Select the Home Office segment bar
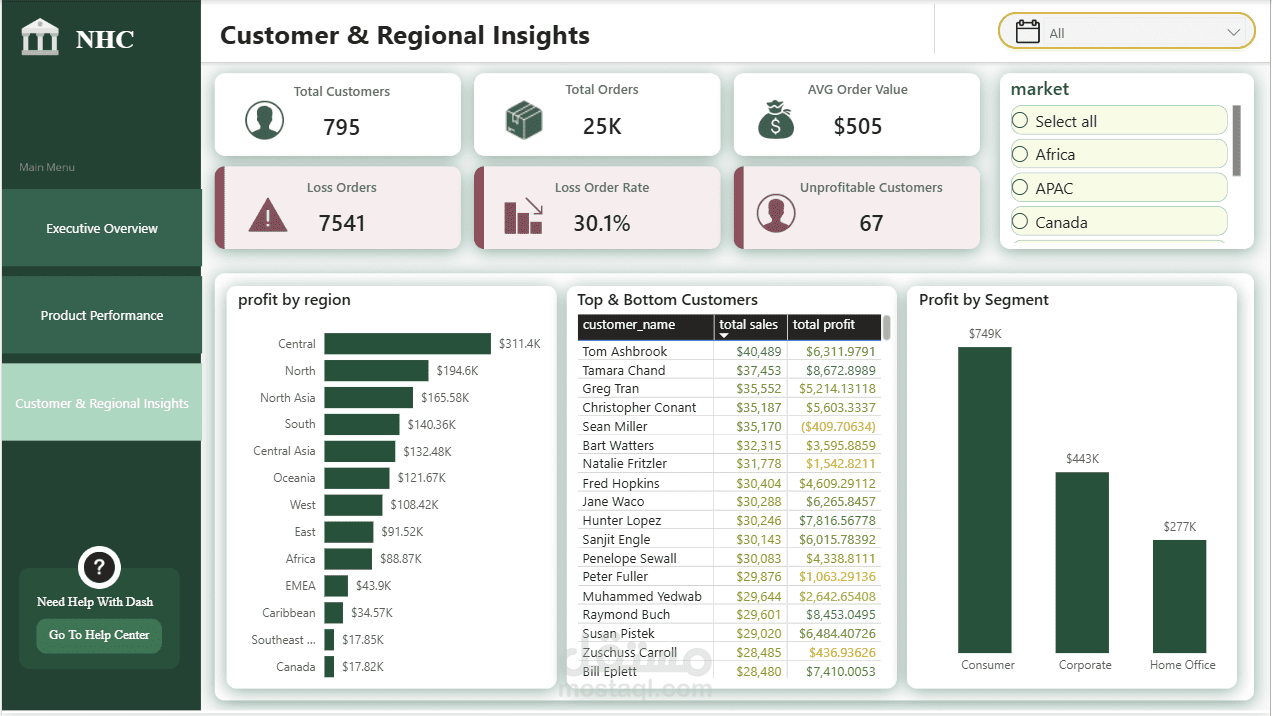Image resolution: width=1272 pixels, height=716 pixels. click(1179, 596)
